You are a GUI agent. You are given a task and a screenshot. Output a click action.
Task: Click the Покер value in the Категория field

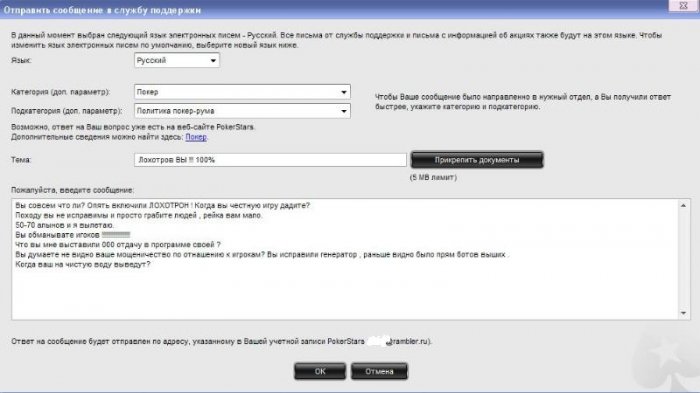coord(147,92)
